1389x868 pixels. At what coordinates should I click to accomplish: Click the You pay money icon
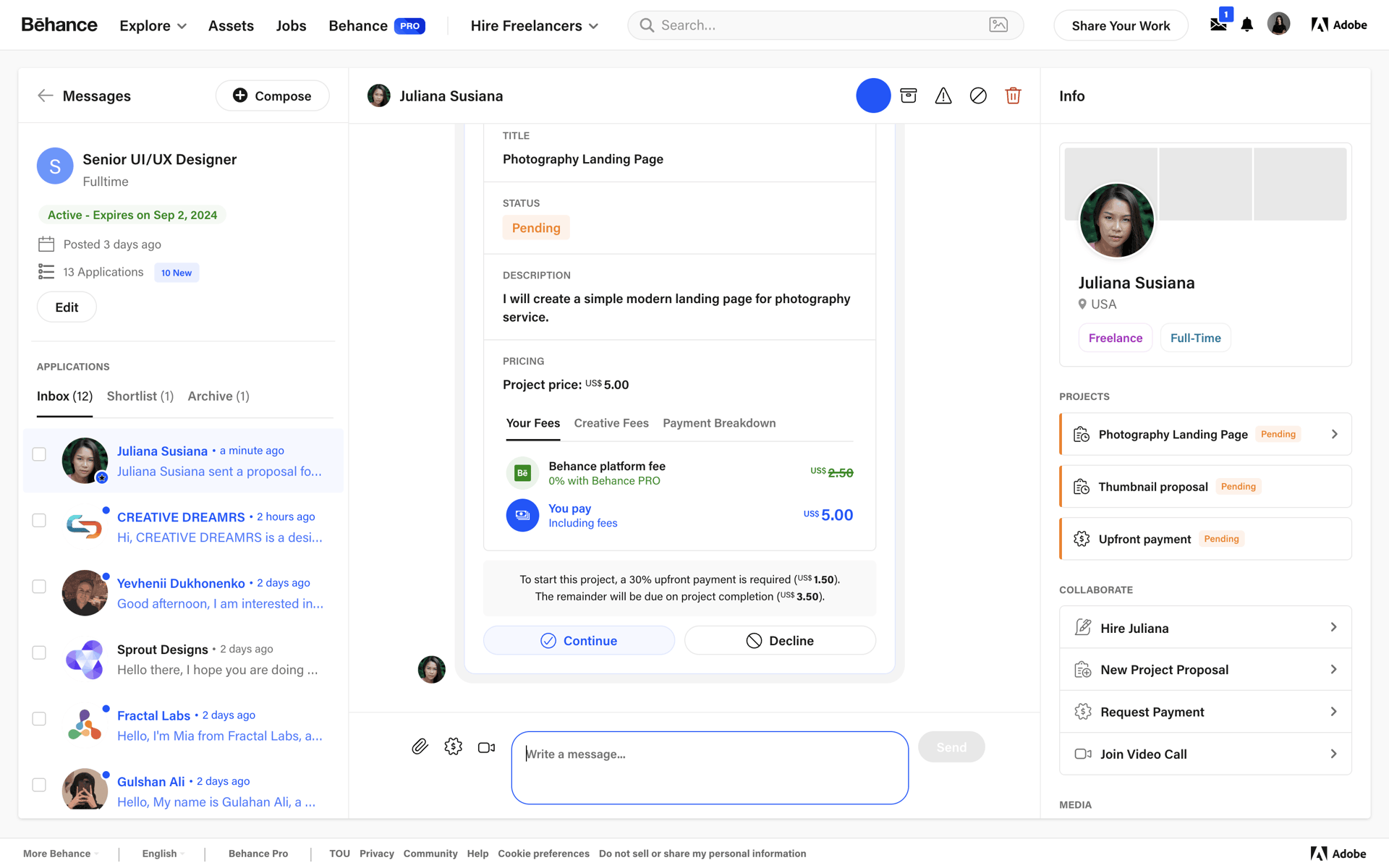coord(522,515)
